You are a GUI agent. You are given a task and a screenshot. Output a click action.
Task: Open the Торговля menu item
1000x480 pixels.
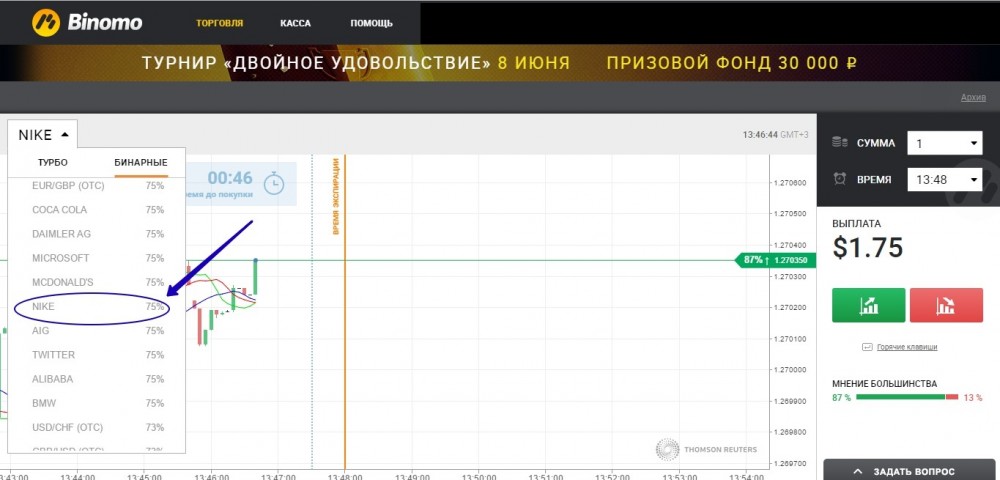tap(219, 24)
